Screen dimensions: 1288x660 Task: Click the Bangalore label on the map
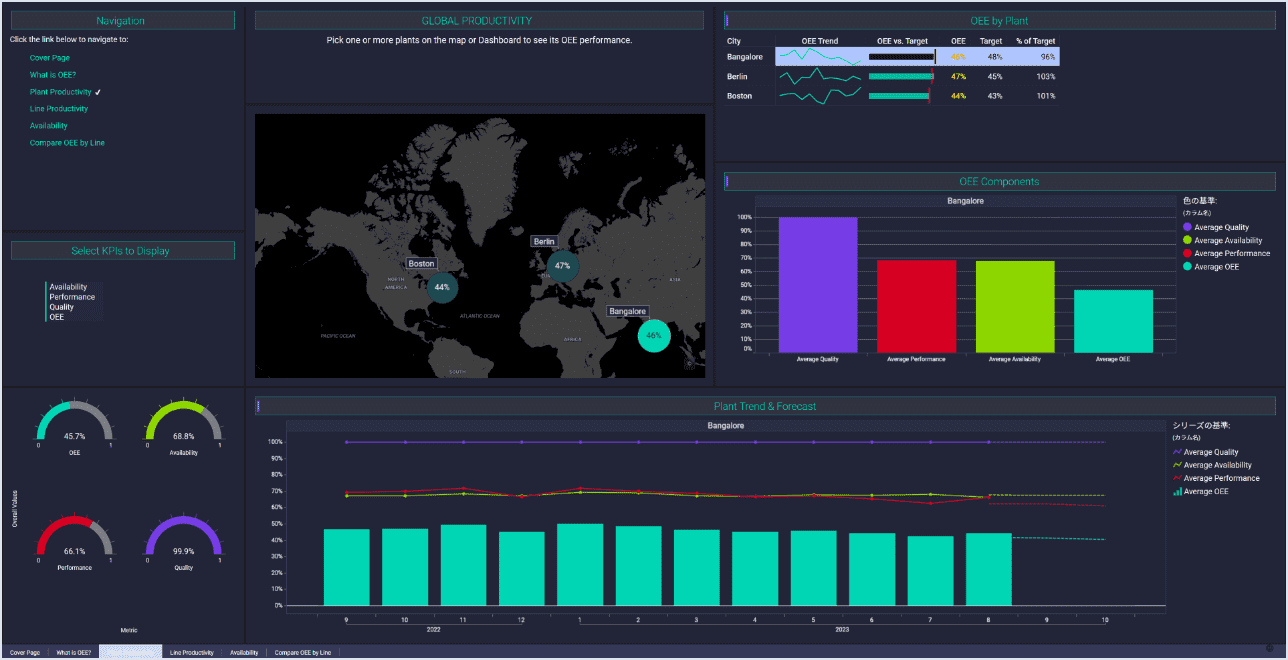pyautogui.click(x=627, y=312)
